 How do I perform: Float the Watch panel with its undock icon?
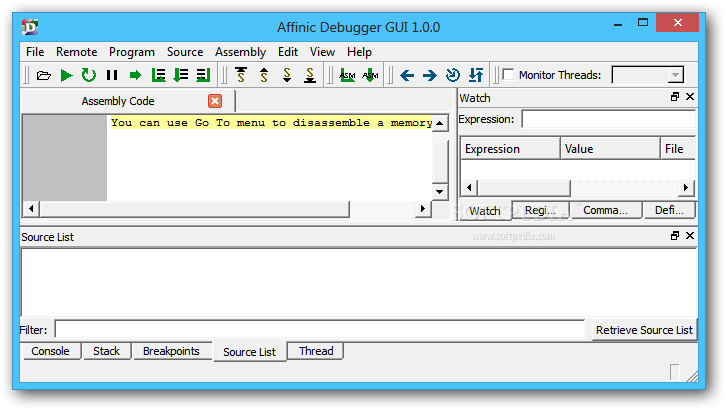[x=675, y=97]
